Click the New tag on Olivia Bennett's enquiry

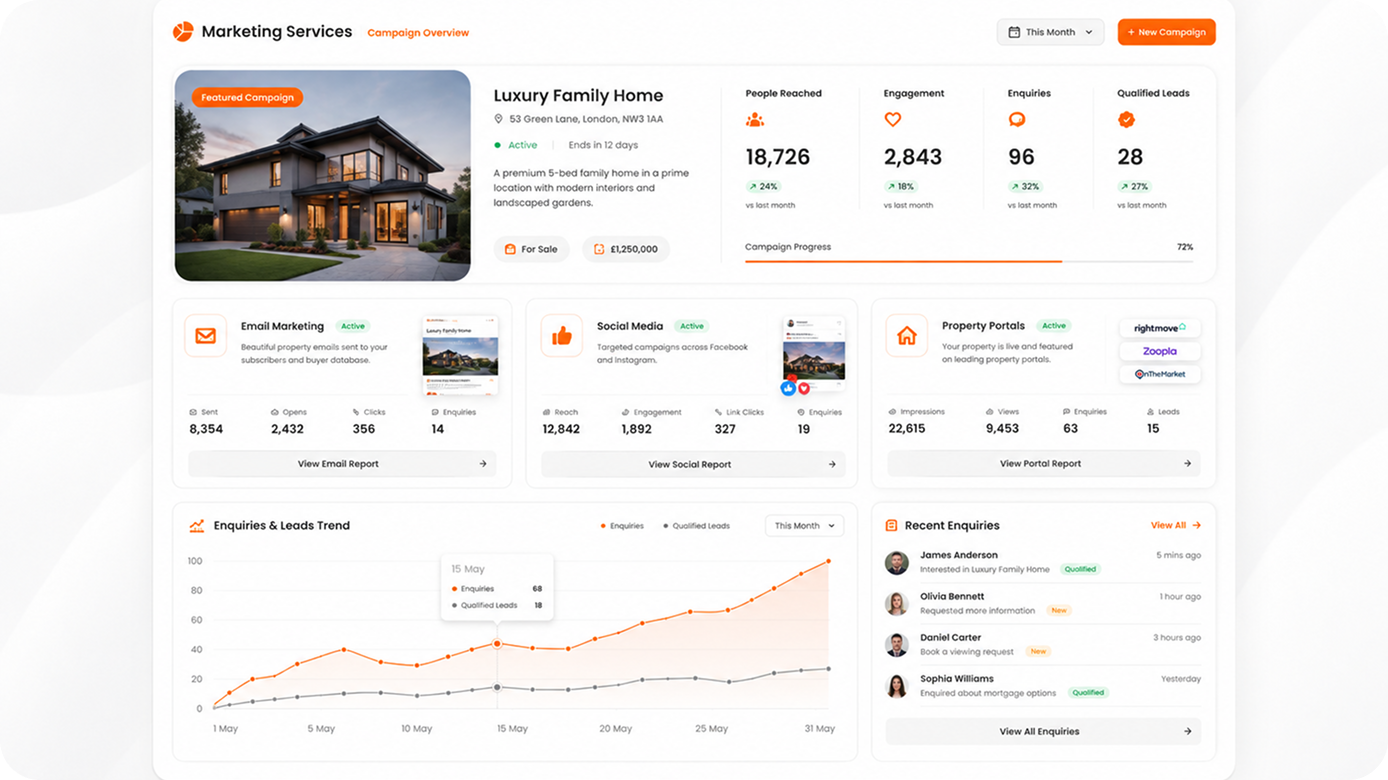tap(1059, 610)
